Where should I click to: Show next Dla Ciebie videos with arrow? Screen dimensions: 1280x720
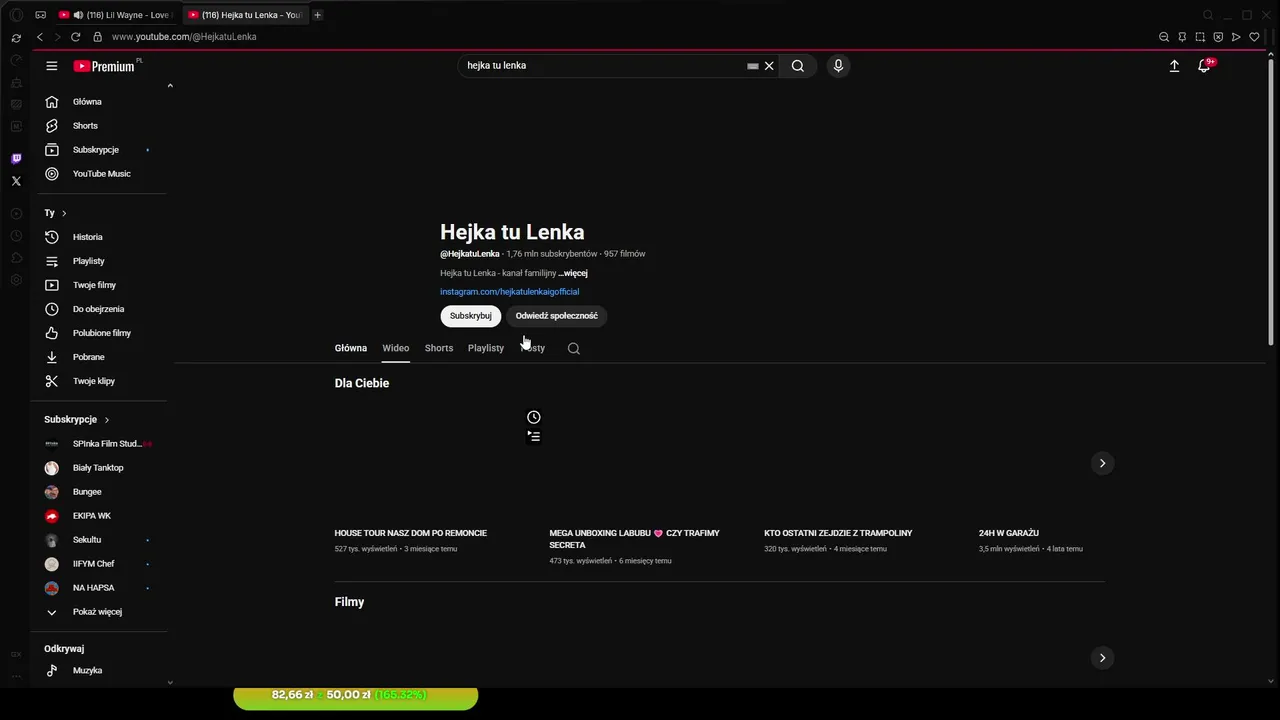click(1102, 463)
